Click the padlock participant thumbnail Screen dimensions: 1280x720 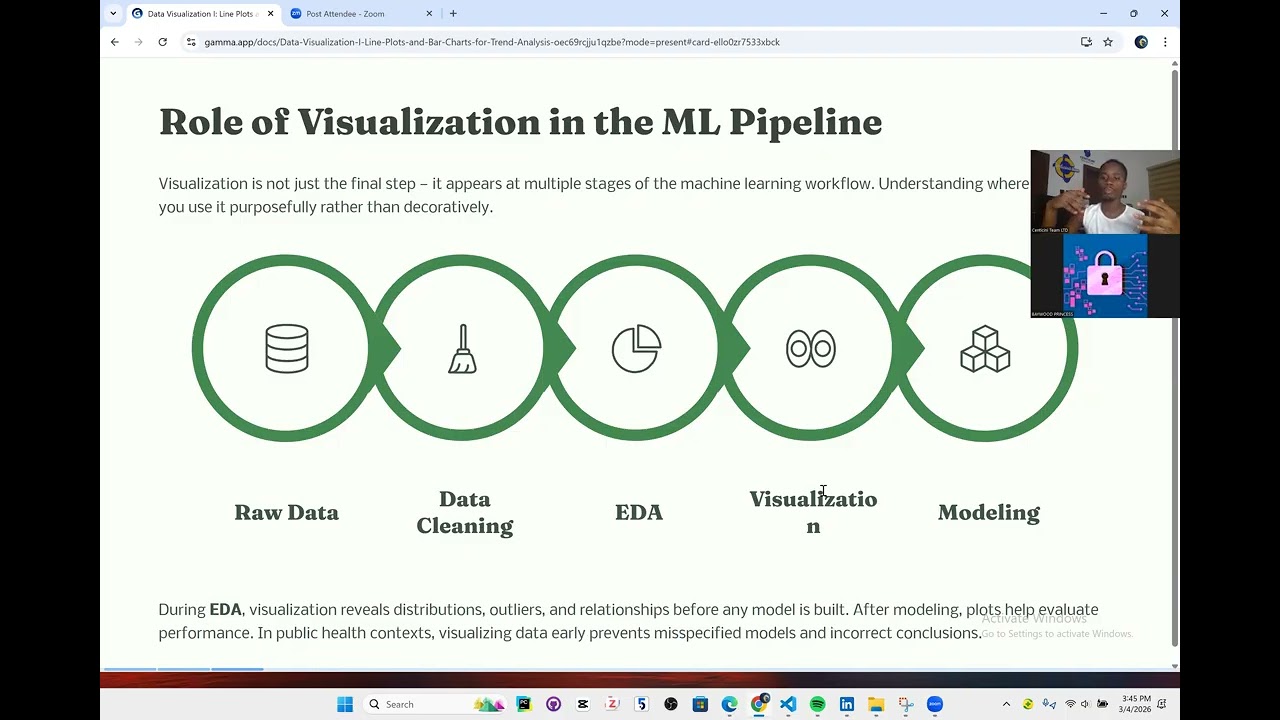(1105, 276)
